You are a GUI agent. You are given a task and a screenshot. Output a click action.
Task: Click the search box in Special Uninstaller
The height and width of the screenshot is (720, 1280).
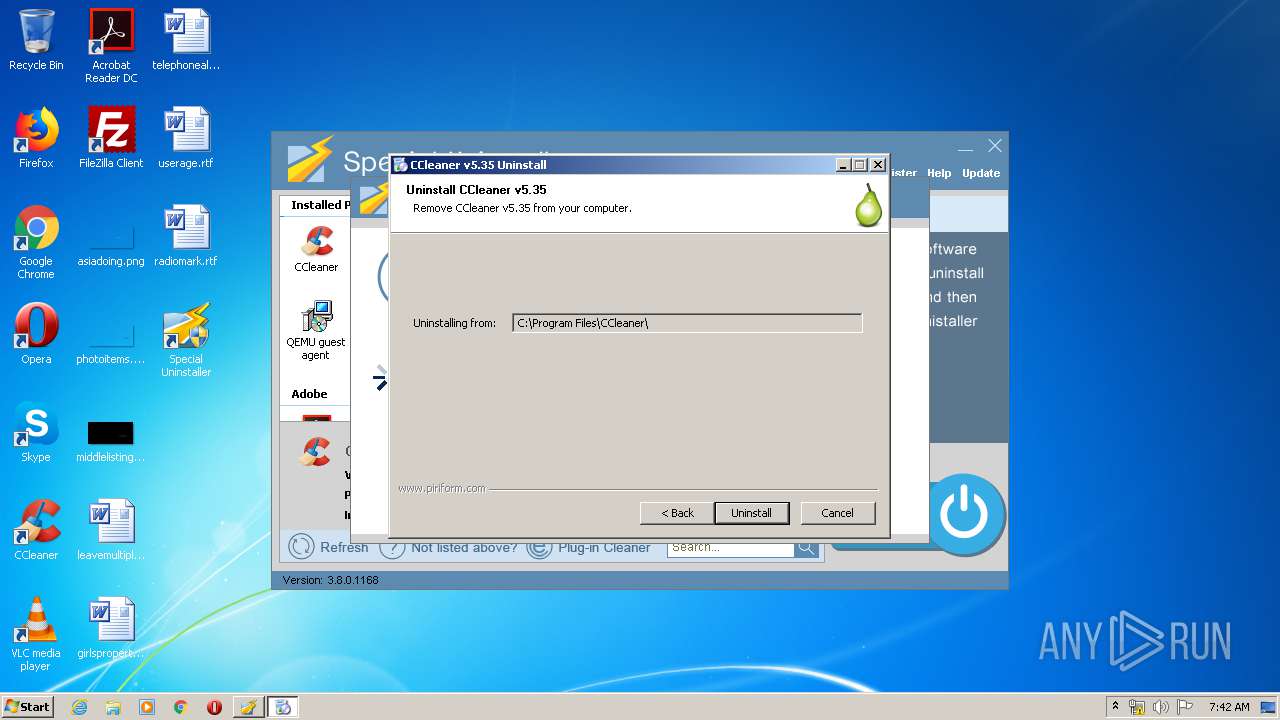[x=731, y=547]
